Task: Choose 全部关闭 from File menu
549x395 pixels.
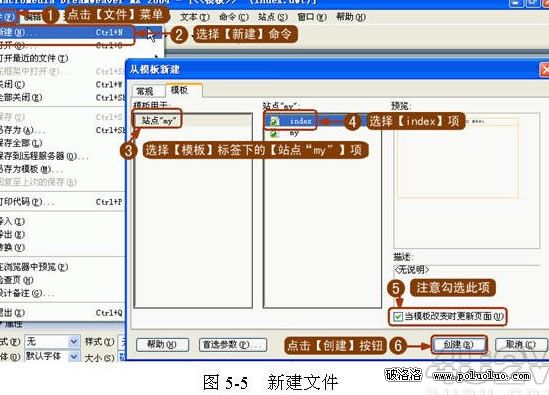Action: pos(63,97)
